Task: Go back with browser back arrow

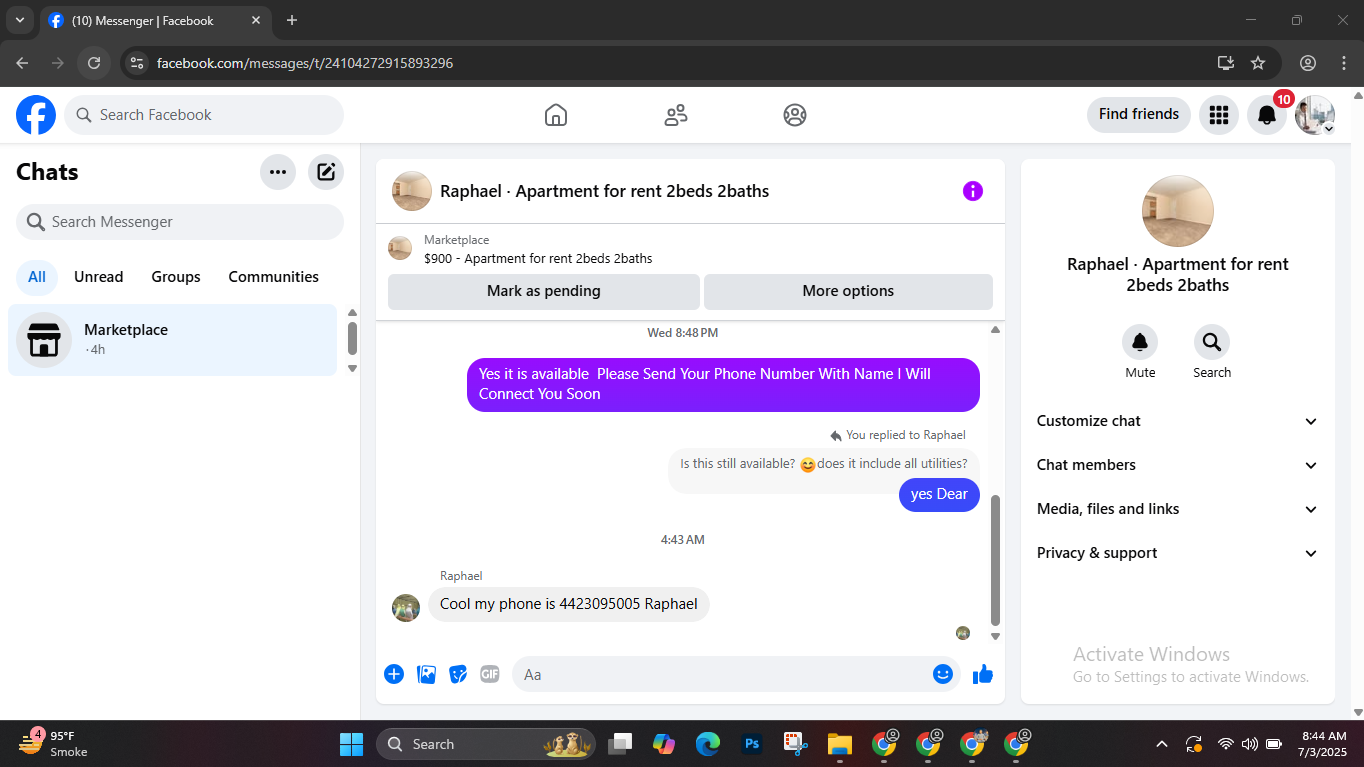Action: 22,63
